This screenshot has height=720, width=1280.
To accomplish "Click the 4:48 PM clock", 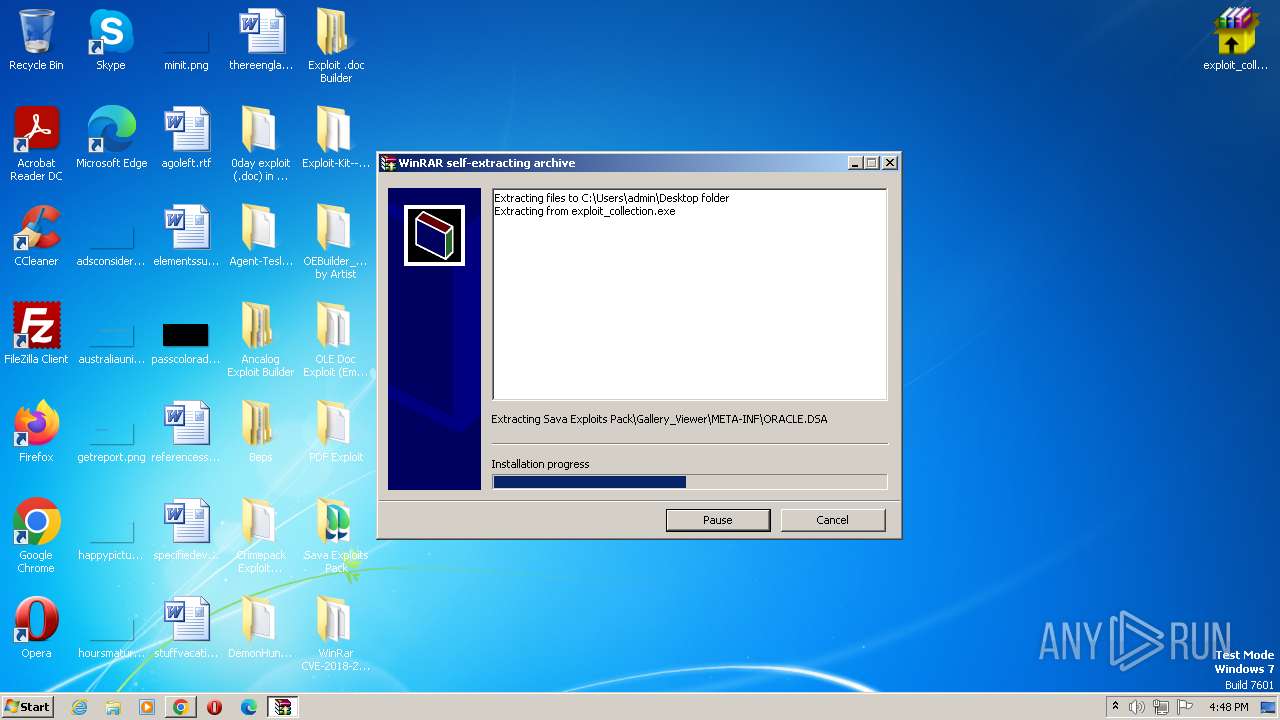I will (x=1228, y=707).
